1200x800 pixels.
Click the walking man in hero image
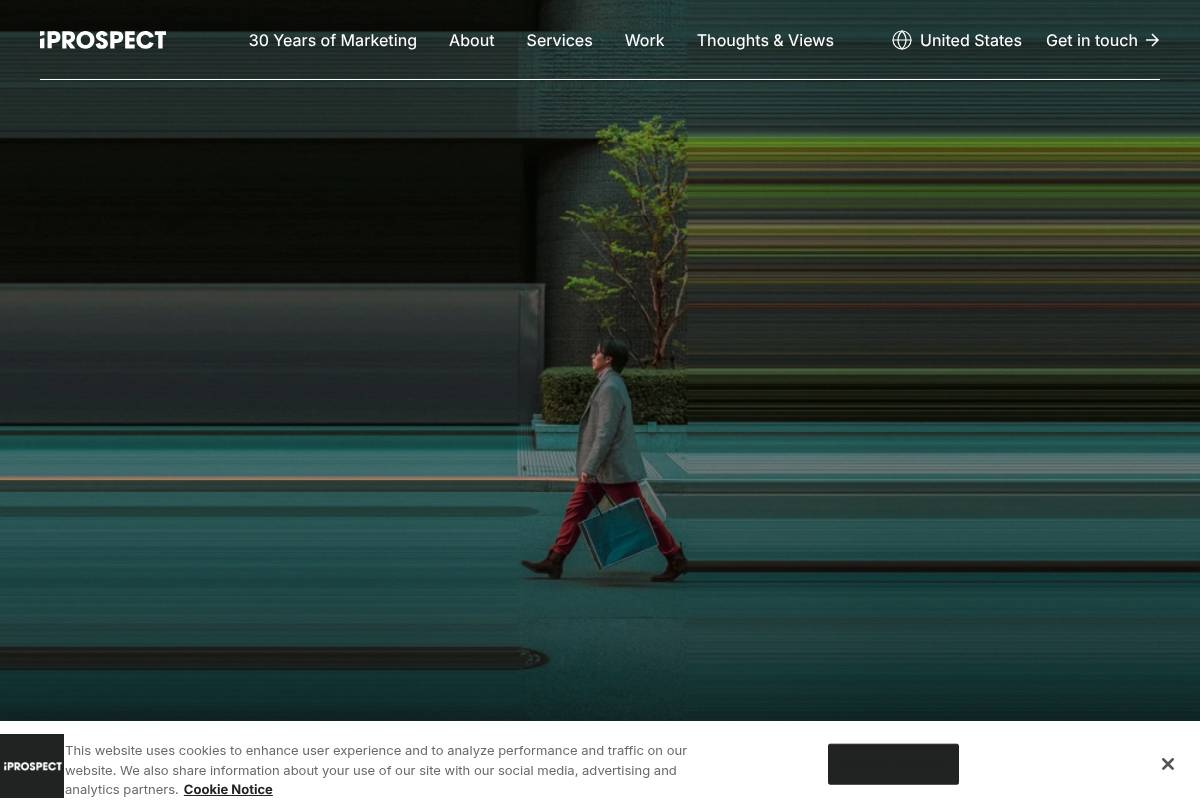tap(610, 460)
